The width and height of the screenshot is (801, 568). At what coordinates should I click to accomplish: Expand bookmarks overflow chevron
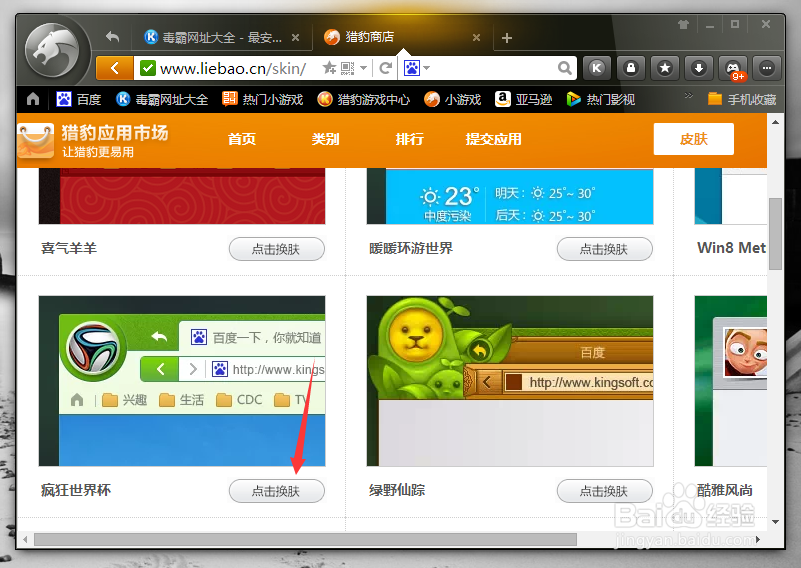point(689,96)
